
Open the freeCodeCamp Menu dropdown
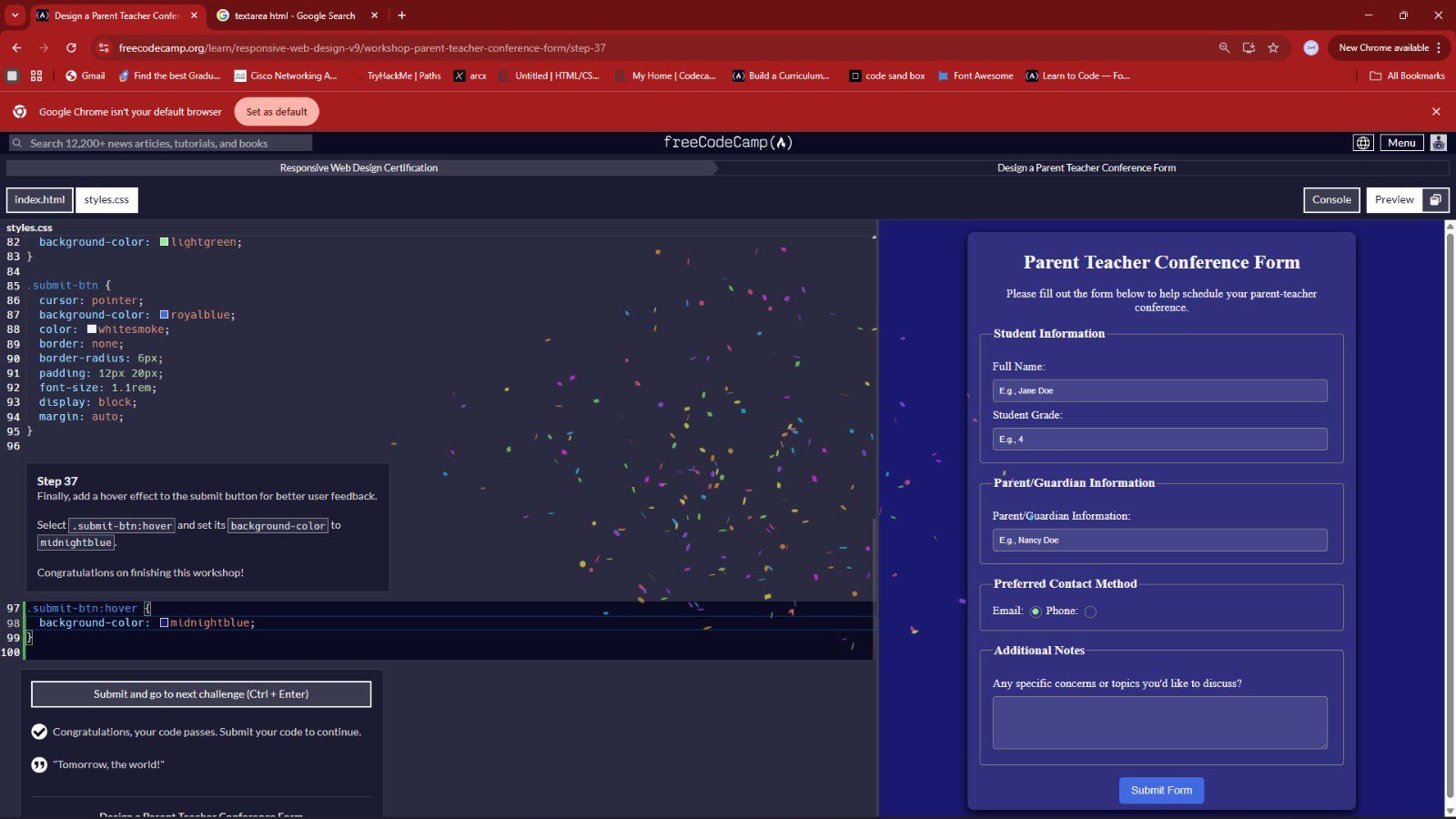click(x=1400, y=143)
